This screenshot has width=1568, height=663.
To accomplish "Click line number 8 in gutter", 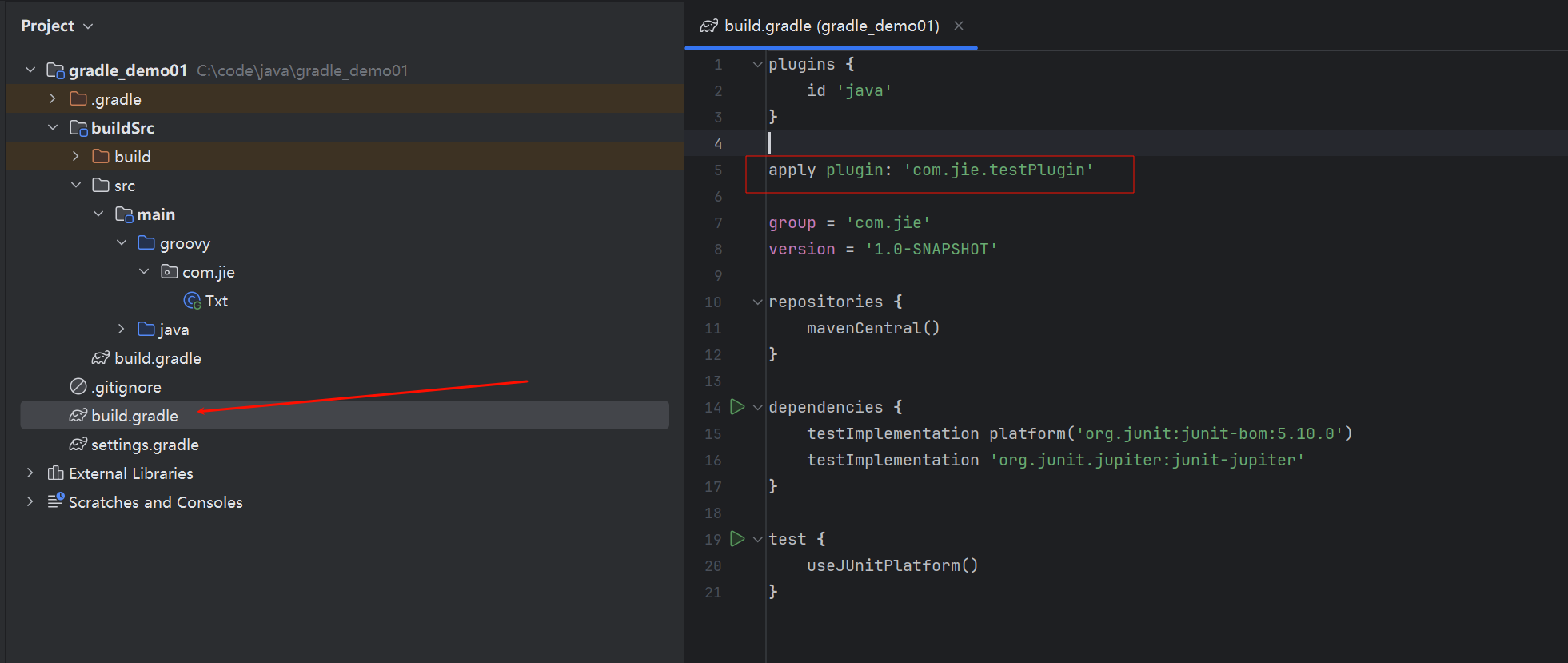I will tap(718, 250).
